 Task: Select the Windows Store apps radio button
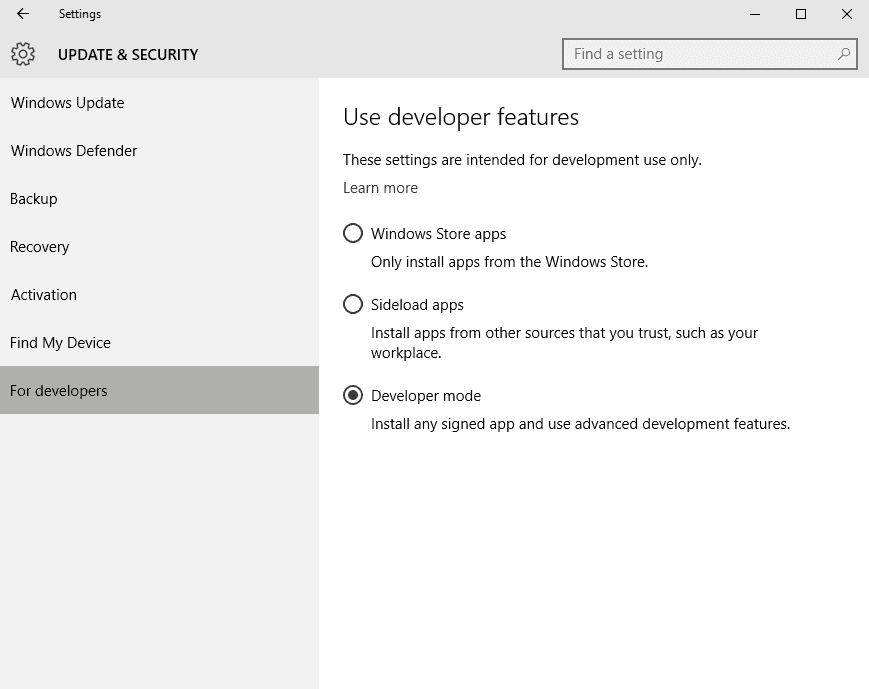coord(353,234)
